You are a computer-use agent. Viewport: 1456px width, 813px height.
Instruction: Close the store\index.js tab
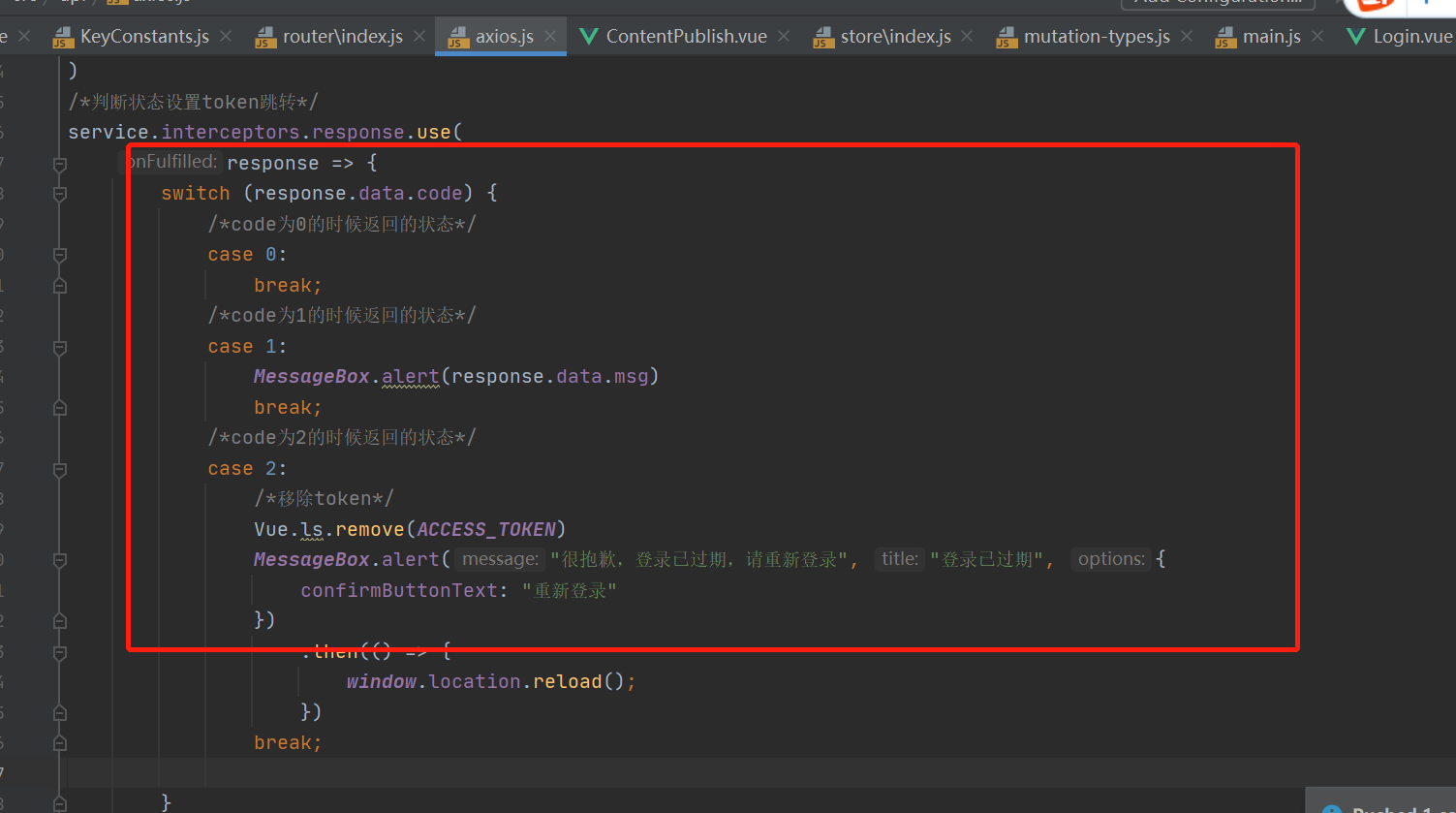[x=967, y=37]
